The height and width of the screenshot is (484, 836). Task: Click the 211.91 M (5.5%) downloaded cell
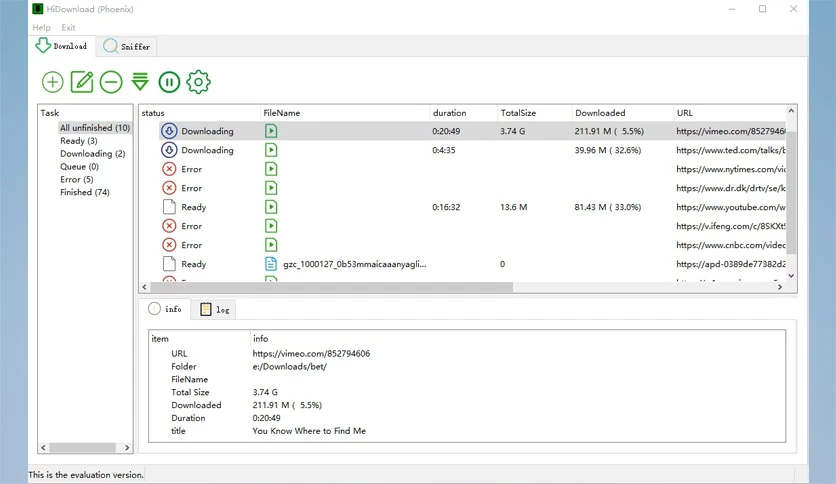tap(609, 131)
